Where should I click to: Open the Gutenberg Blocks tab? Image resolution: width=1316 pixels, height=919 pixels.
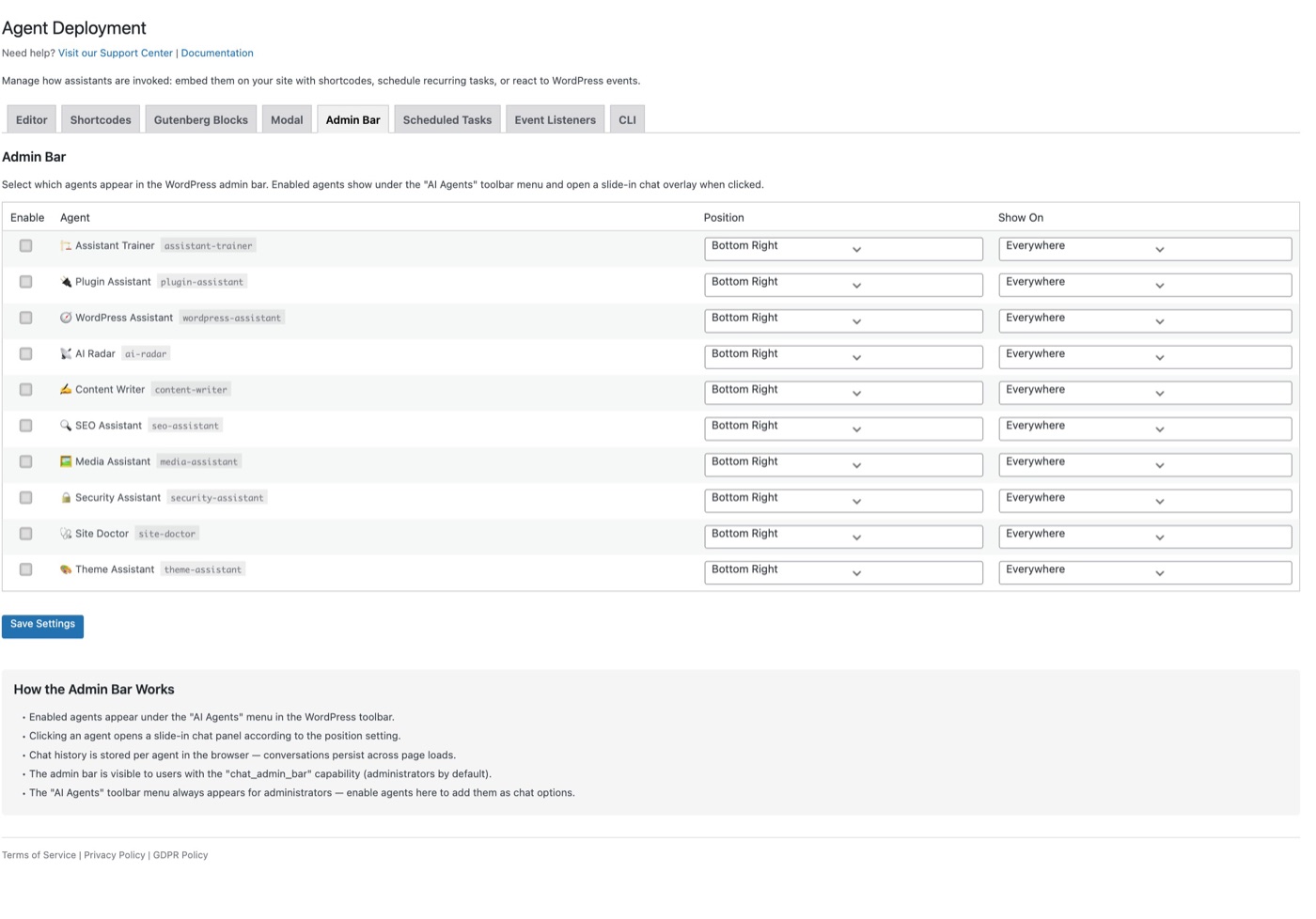200,119
